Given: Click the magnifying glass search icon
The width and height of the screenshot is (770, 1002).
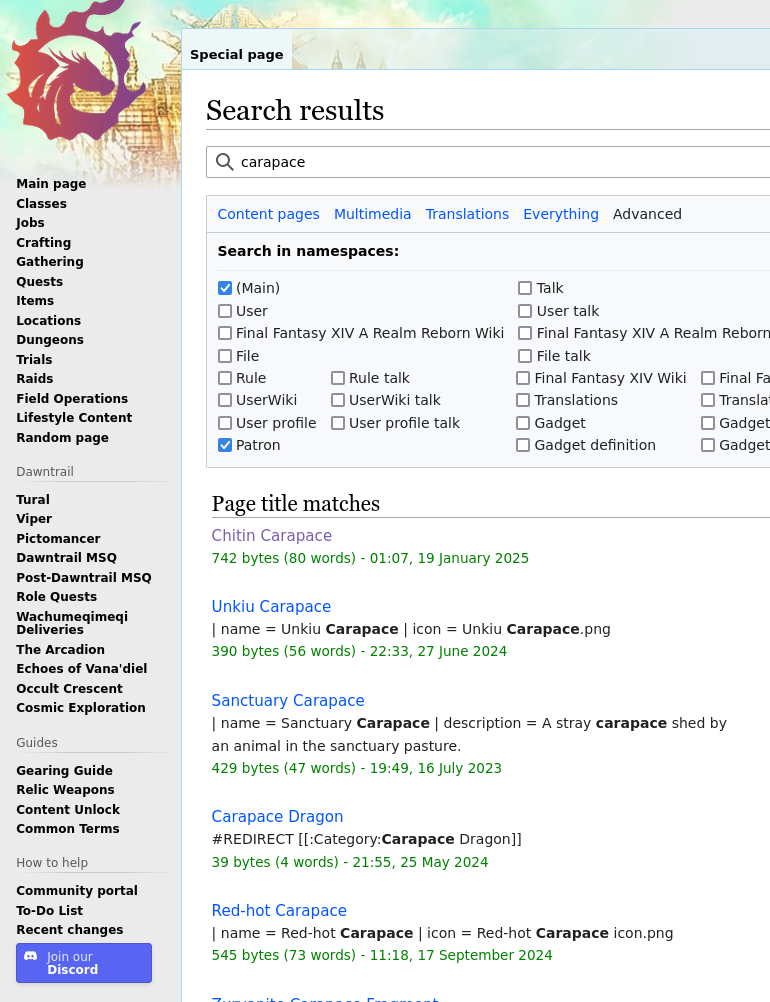Looking at the screenshot, I should click(224, 162).
